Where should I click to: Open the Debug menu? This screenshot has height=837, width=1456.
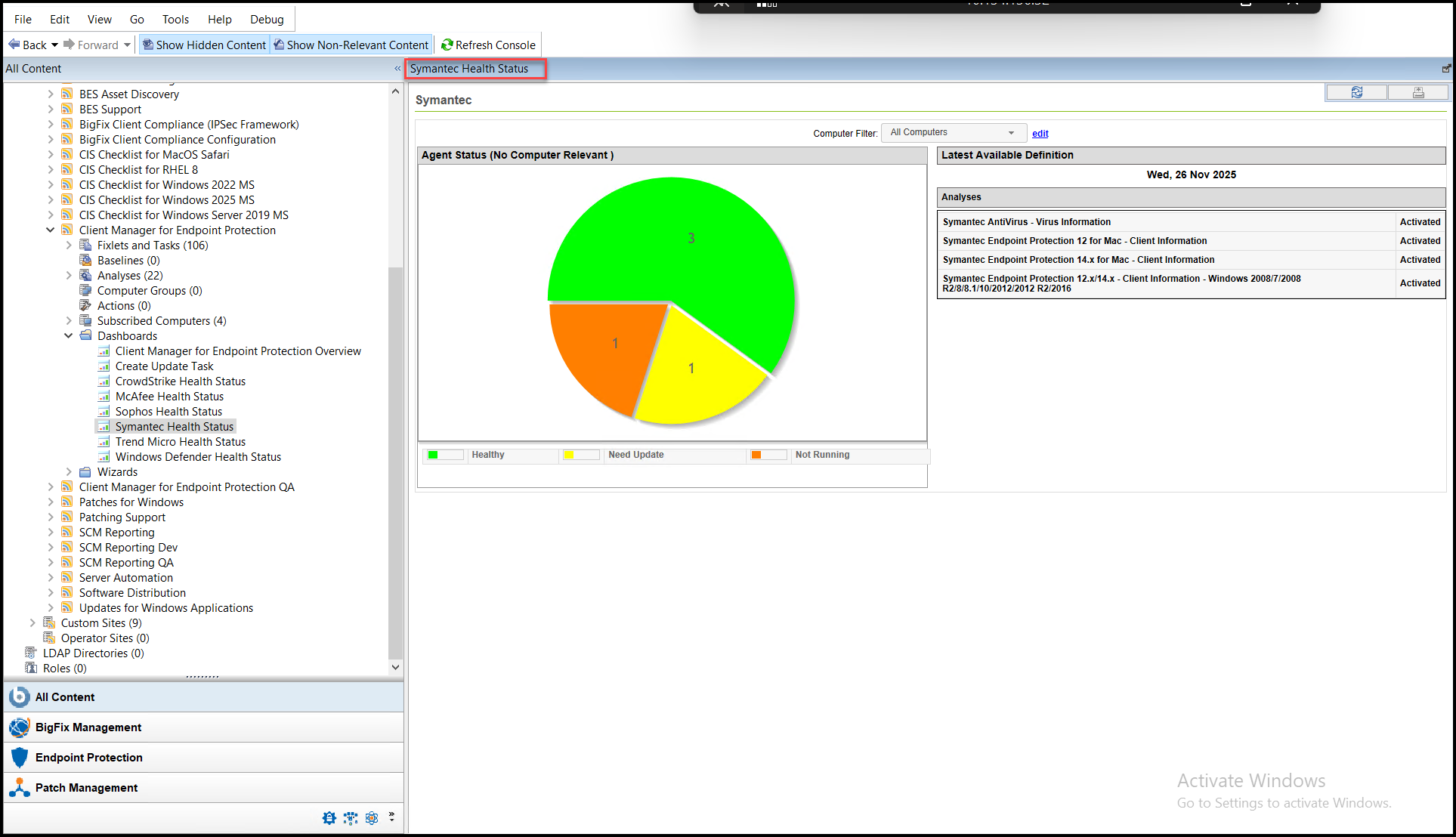[x=266, y=19]
